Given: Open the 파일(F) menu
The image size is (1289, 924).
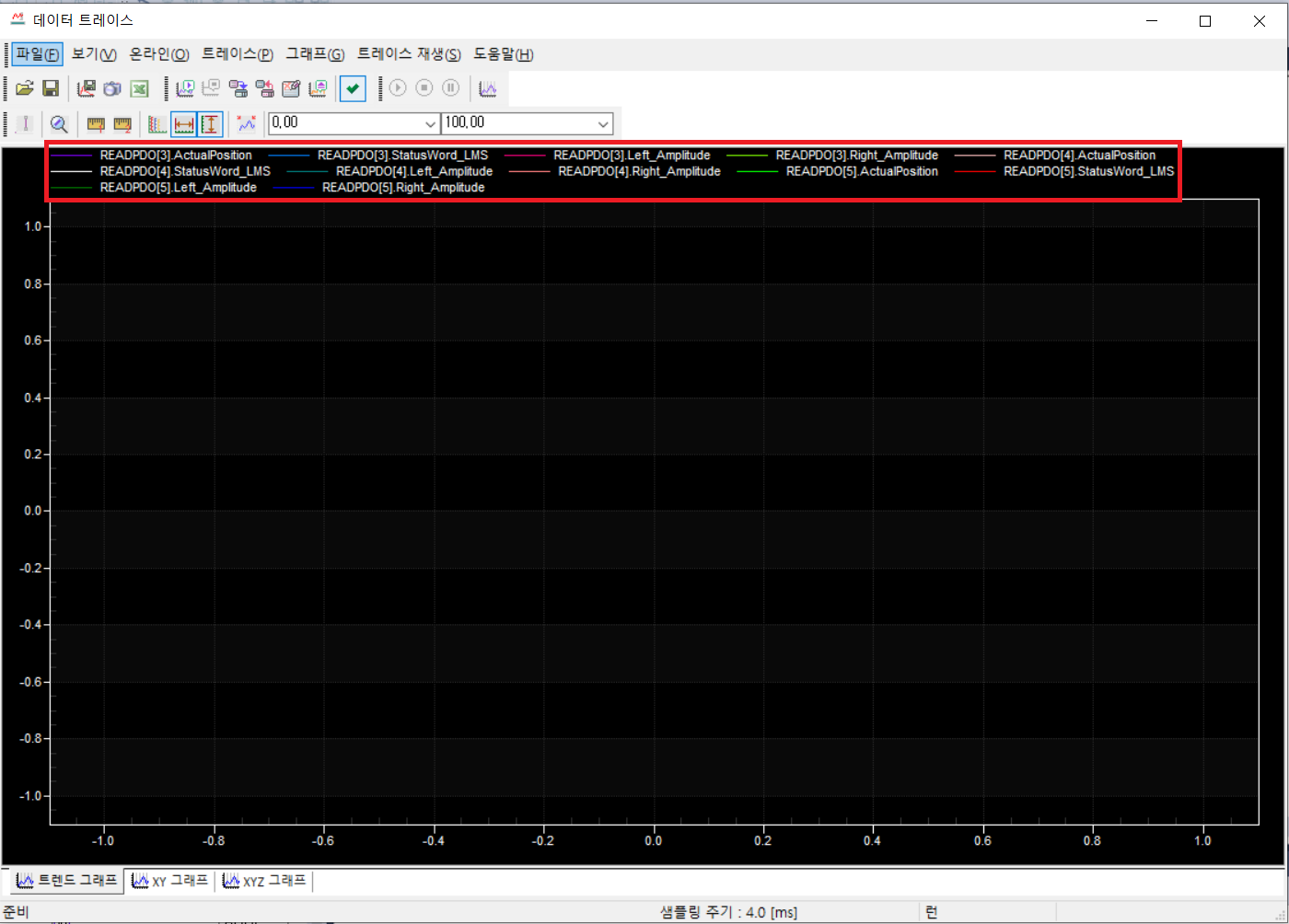Looking at the screenshot, I should [x=37, y=54].
